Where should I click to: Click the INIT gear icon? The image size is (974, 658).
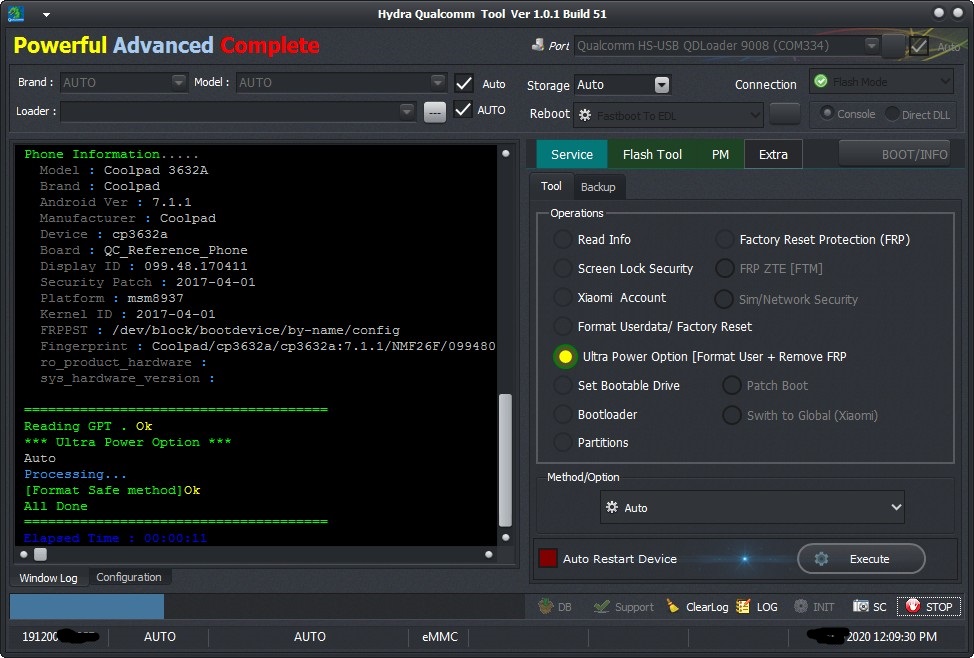pos(801,606)
